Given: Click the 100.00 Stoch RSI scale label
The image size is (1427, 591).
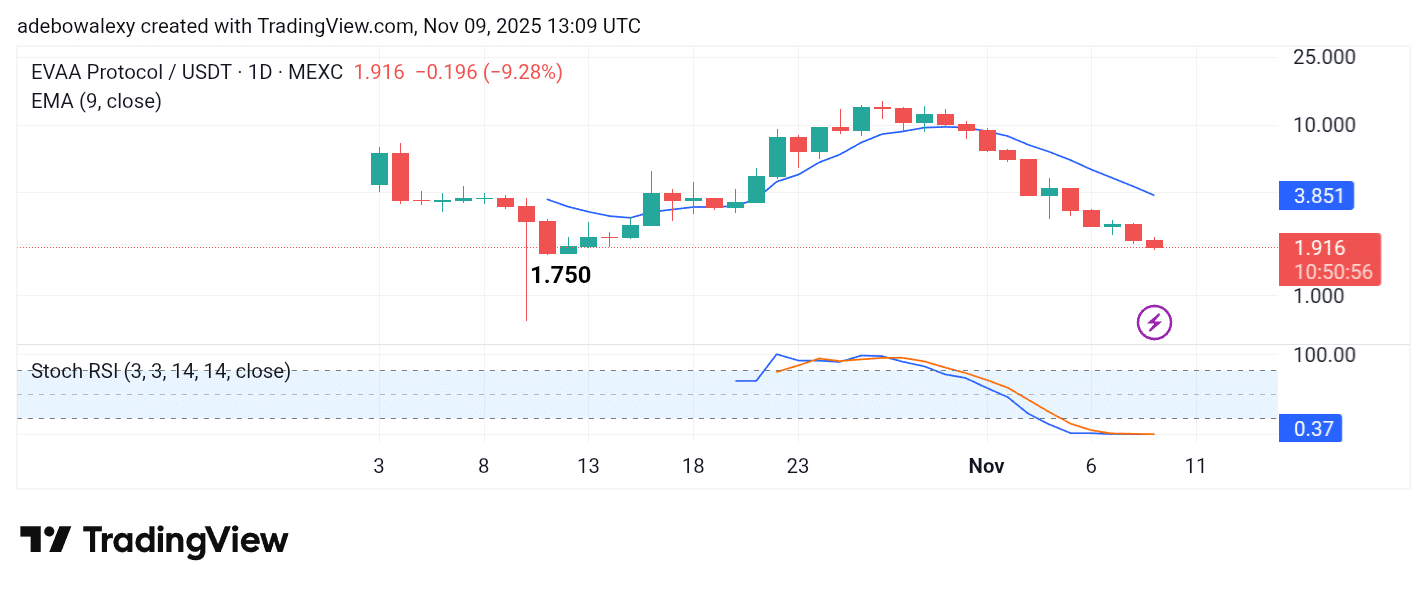Looking at the screenshot, I should [x=1322, y=355].
